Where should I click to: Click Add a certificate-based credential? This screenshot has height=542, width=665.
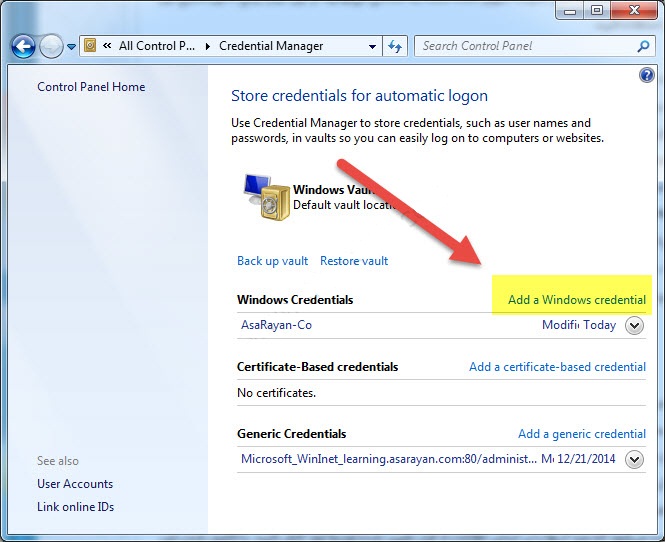pos(557,367)
